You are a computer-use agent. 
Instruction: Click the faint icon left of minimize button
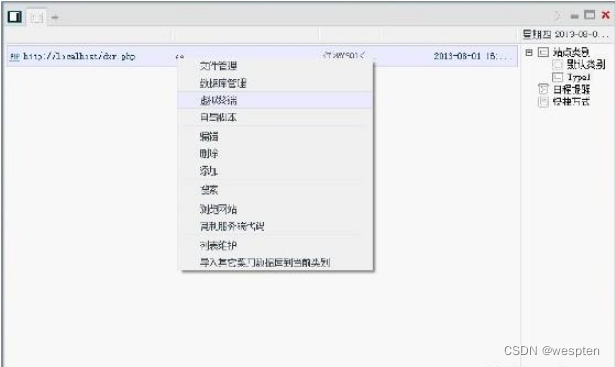pos(557,16)
